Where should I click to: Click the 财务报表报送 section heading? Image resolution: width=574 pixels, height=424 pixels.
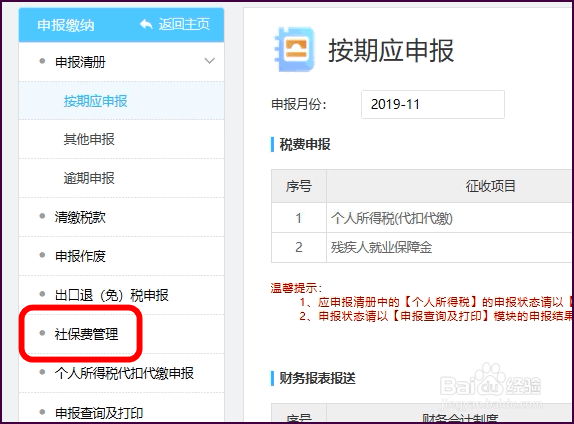tap(317, 378)
